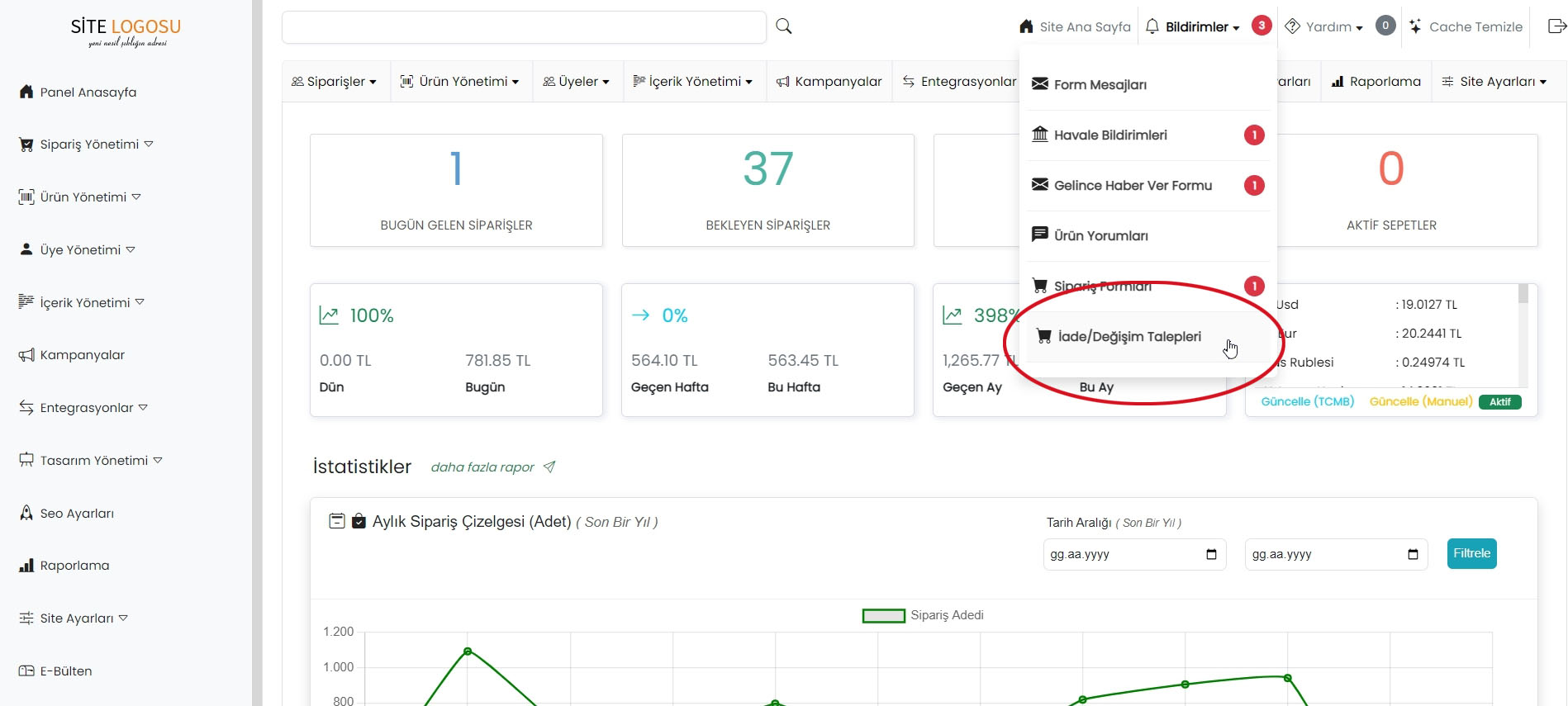1568x706 pixels.
Task: Click the top search input field
Action: pos(524,27)
